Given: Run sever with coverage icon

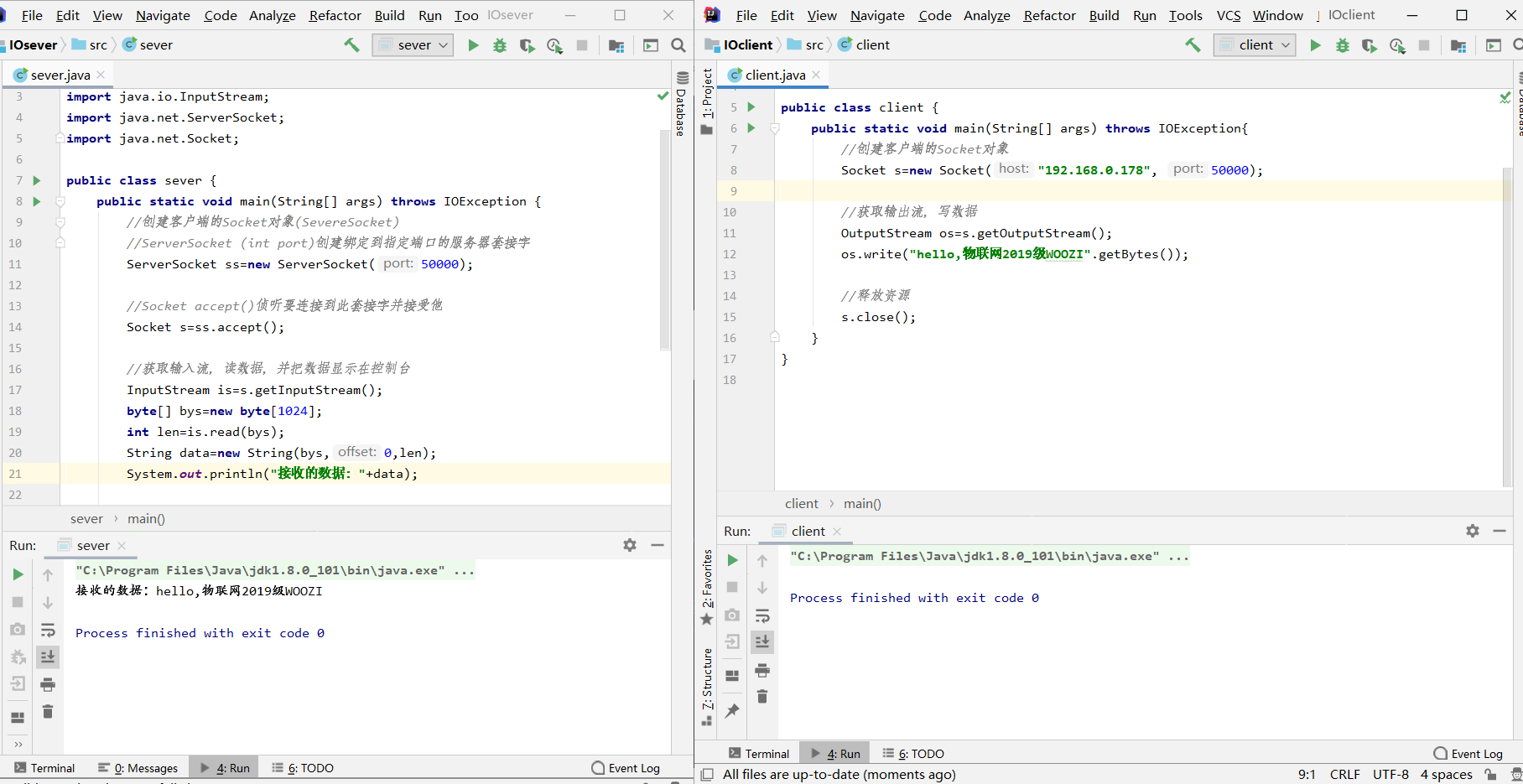Looking at the screenshot, I should 527,45.
